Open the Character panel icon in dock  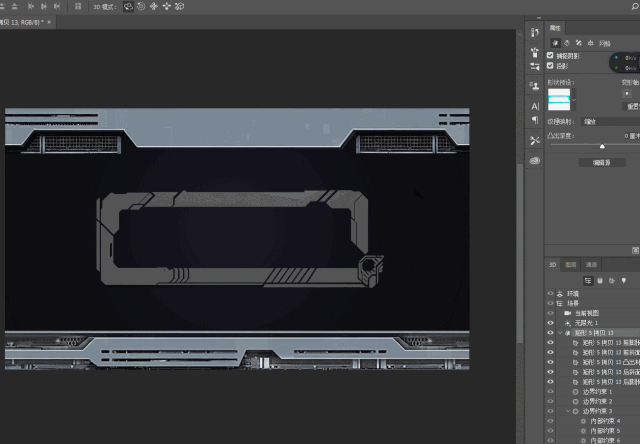tap(535, 105)
